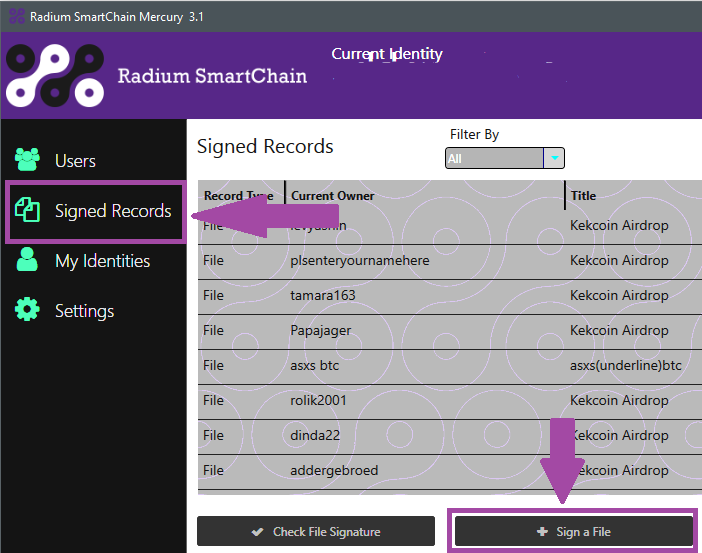Select the dinda22 record row
Viewport: 702px width, 553px height.
click(450, 436)
